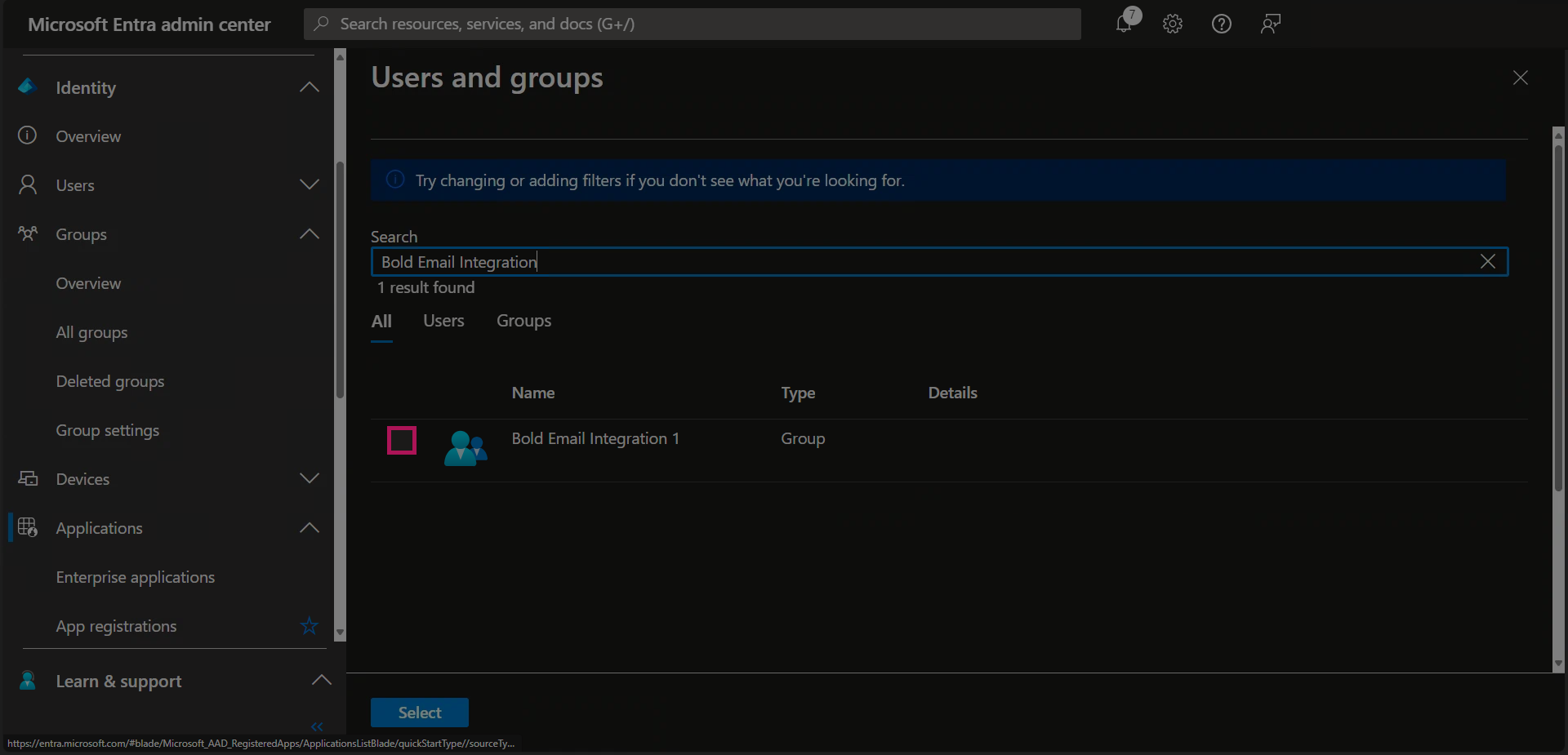This screenshot has width=1568, height=755.
Task: Open Enterprise applications link
Action: [136, 577]
